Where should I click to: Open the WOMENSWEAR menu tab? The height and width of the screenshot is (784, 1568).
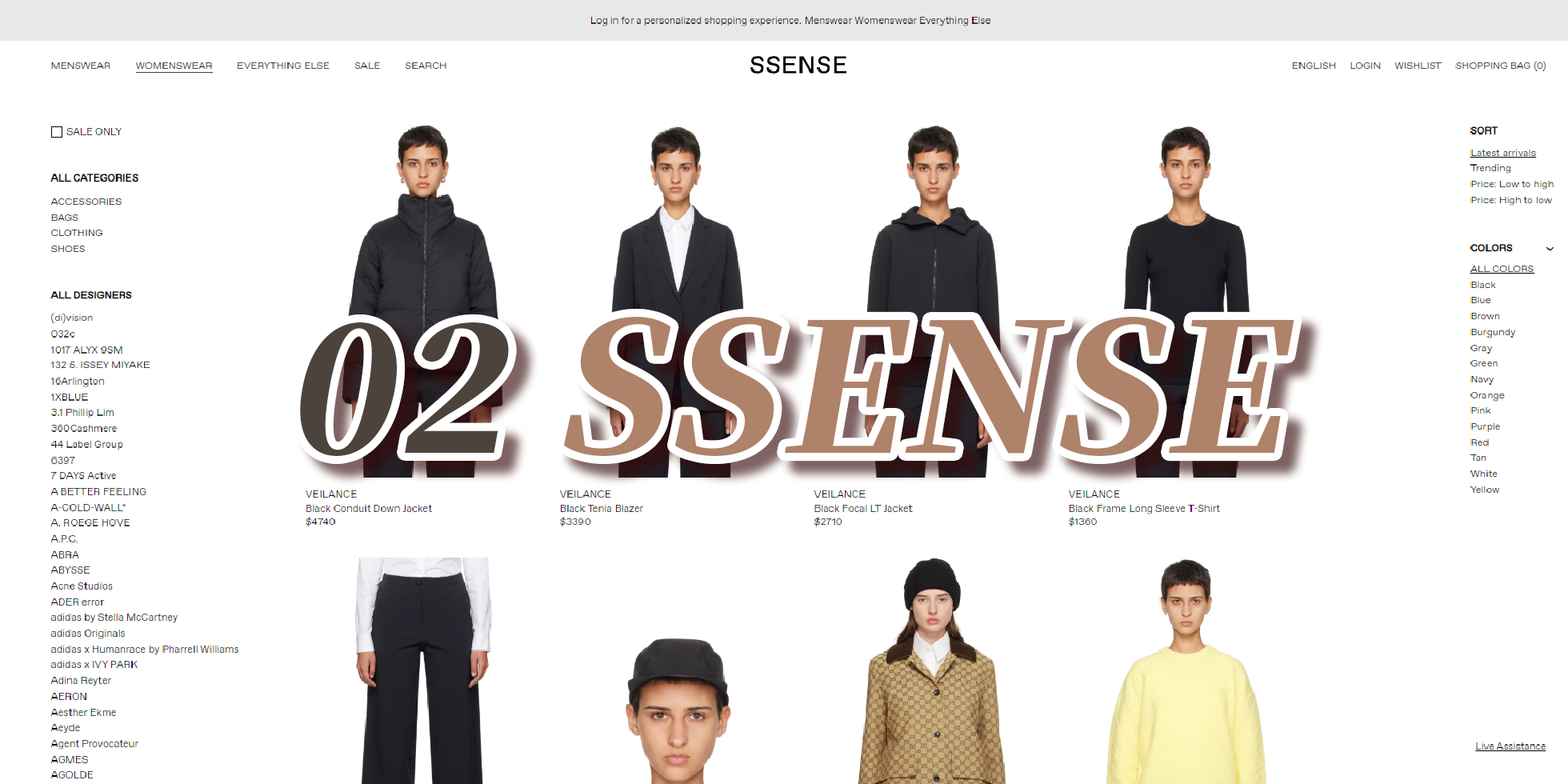[174, 66]
